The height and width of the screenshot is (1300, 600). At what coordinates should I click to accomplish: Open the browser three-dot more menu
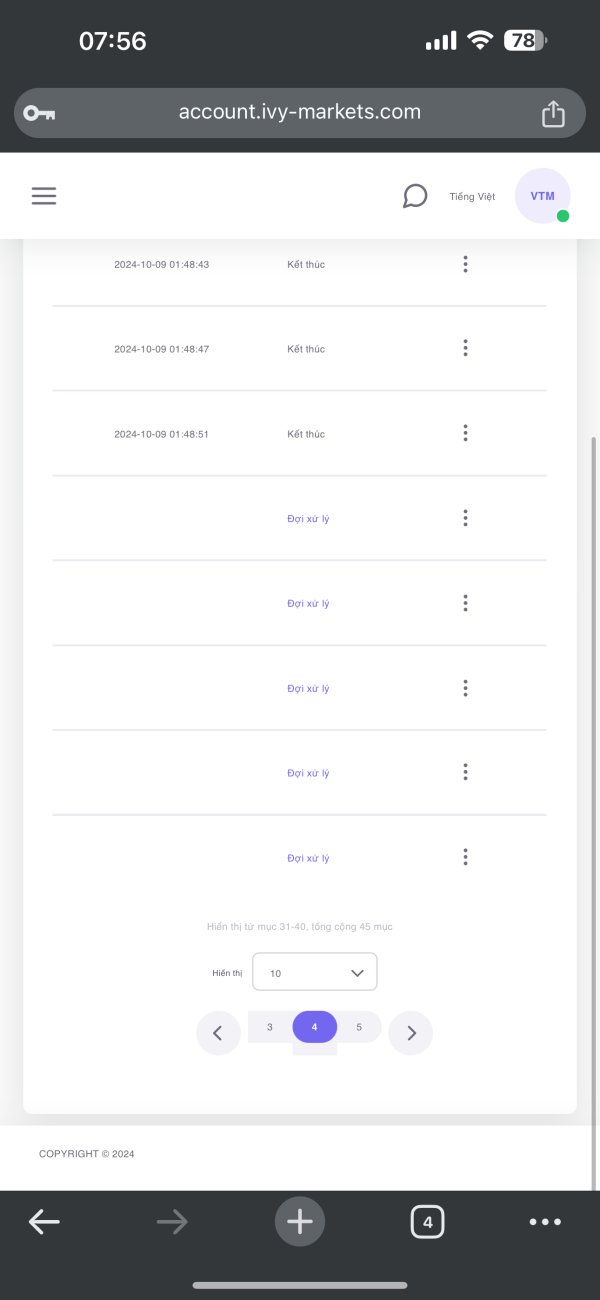coord(545,1221)
